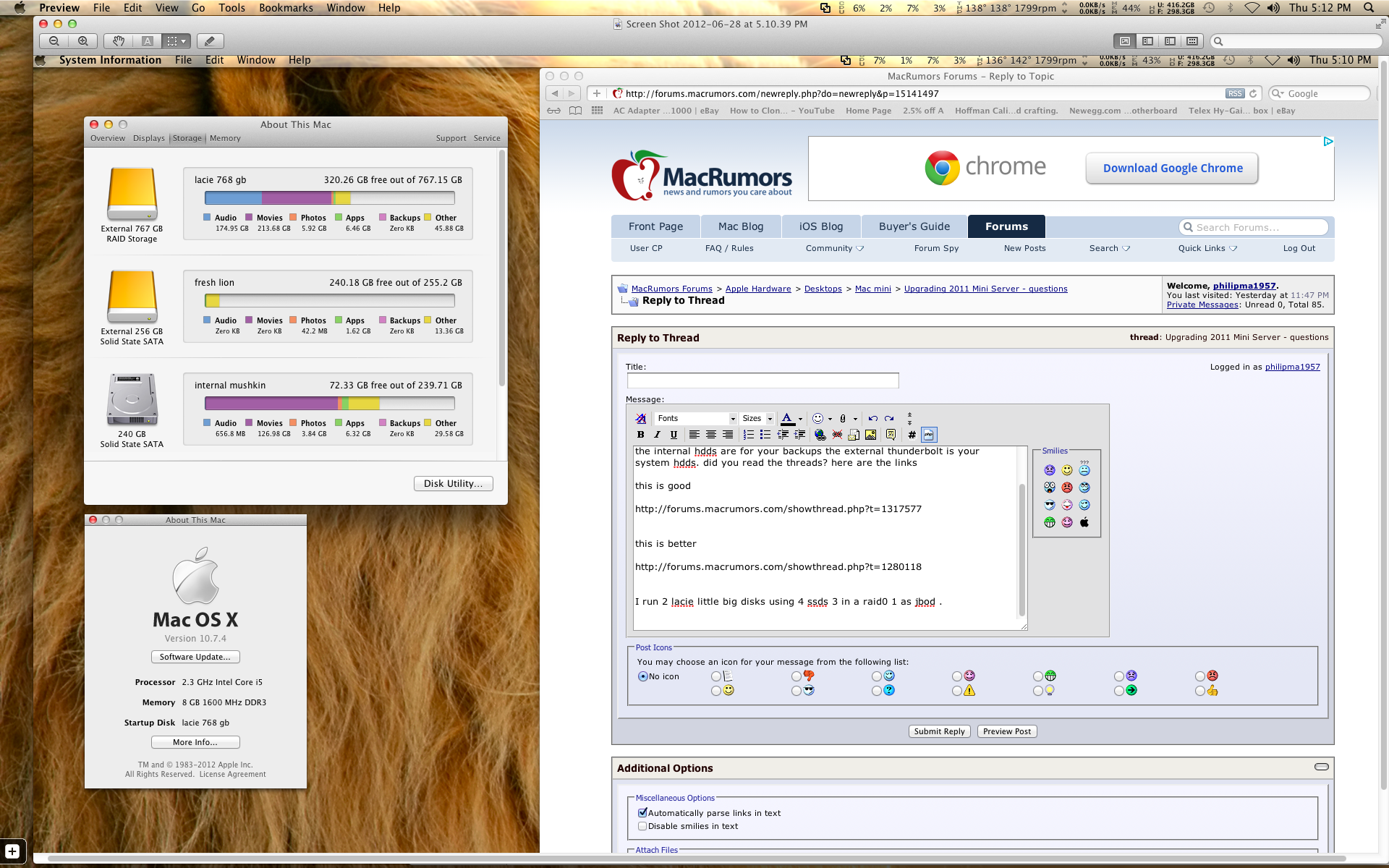
Task: Expand the Community forum menu
Action: (834, 248)
